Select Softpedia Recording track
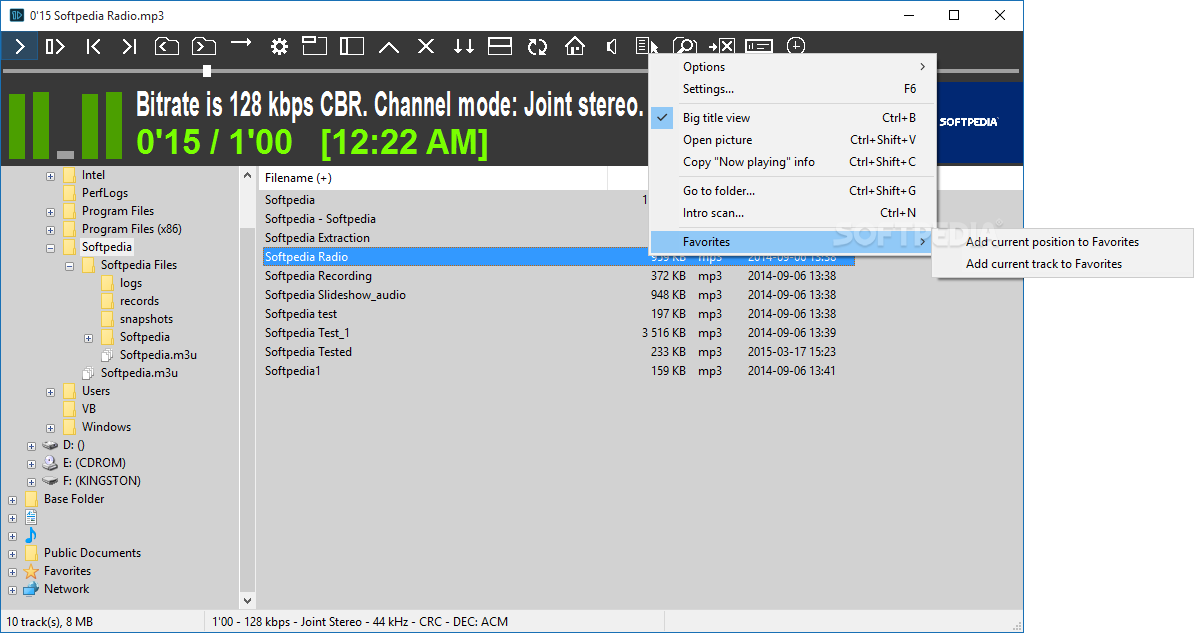Image resolution: width=1194 pixels, height=633 pixels. point(318,276)
